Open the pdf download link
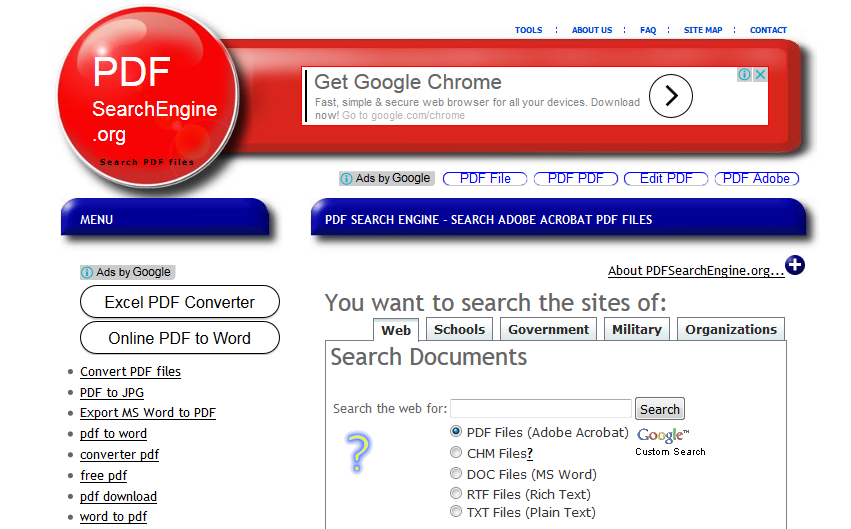Screen dimensions: 851x529 coord(118,497)
